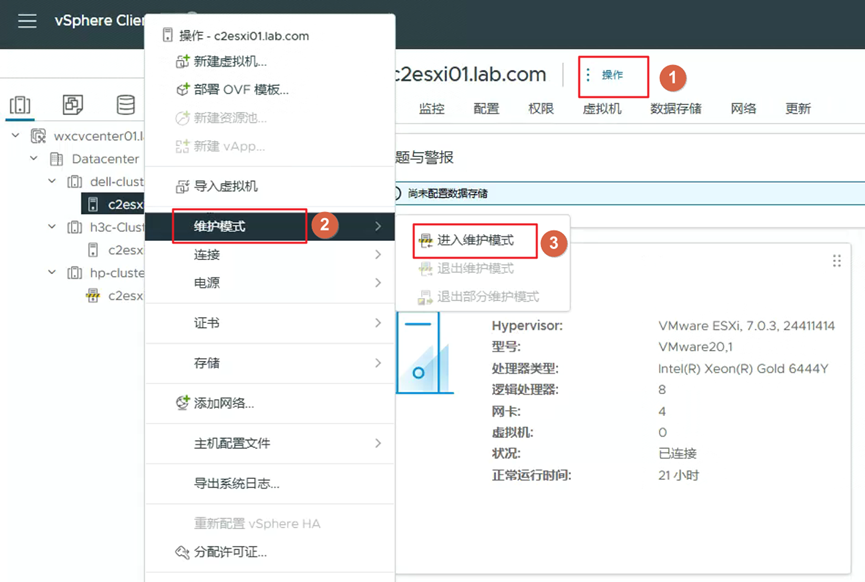This screenshot has height=582, width=865.
Task: Click the vCenter server icon beside wxcvcenter01
Action: pyautogui.click(x=38, y=136)
